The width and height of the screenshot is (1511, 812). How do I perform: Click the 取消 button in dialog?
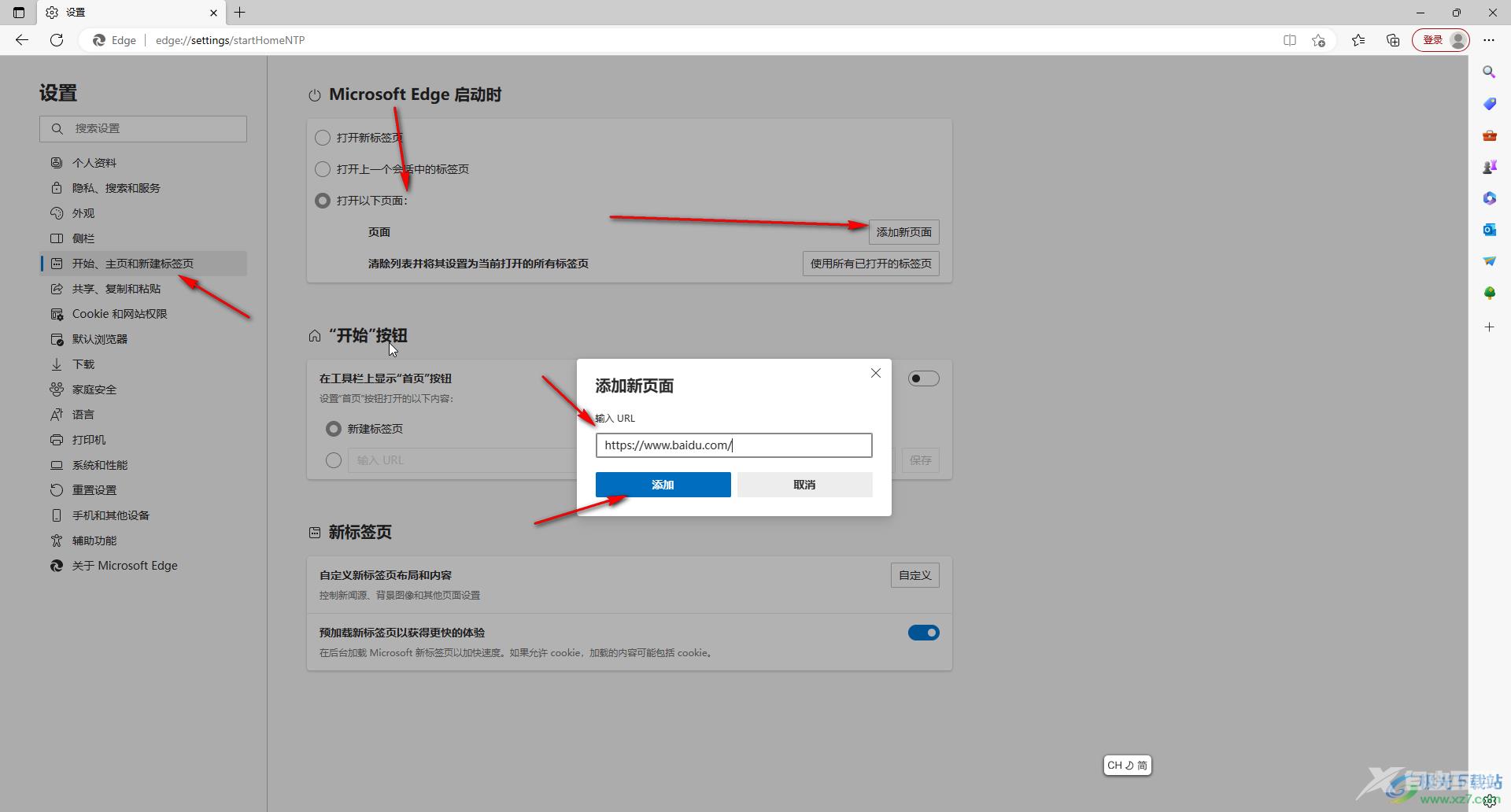(x=804, y=485)
